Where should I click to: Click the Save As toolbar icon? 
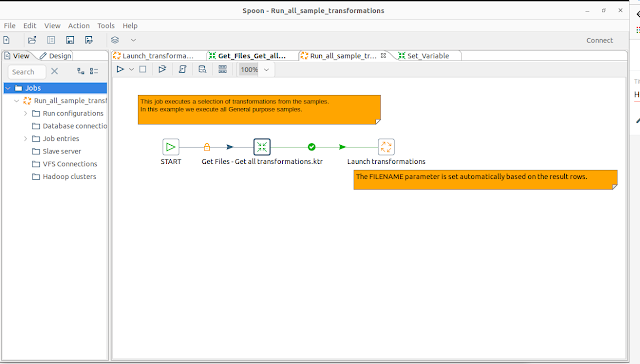(89, 40)
